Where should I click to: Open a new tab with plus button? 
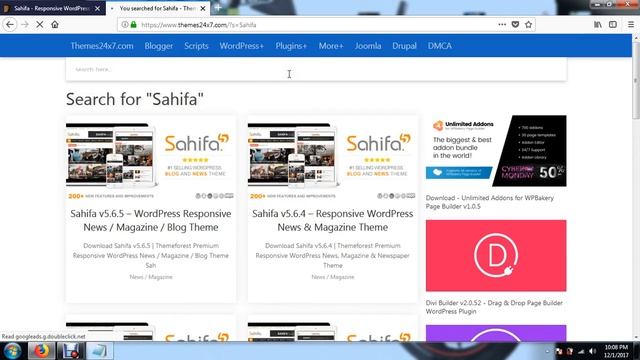218,7
